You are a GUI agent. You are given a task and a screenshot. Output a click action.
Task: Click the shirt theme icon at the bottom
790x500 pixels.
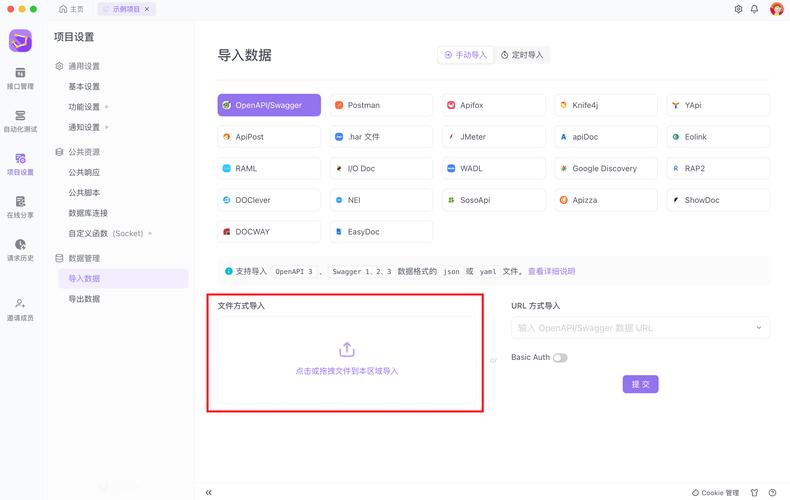coord(754,492)
